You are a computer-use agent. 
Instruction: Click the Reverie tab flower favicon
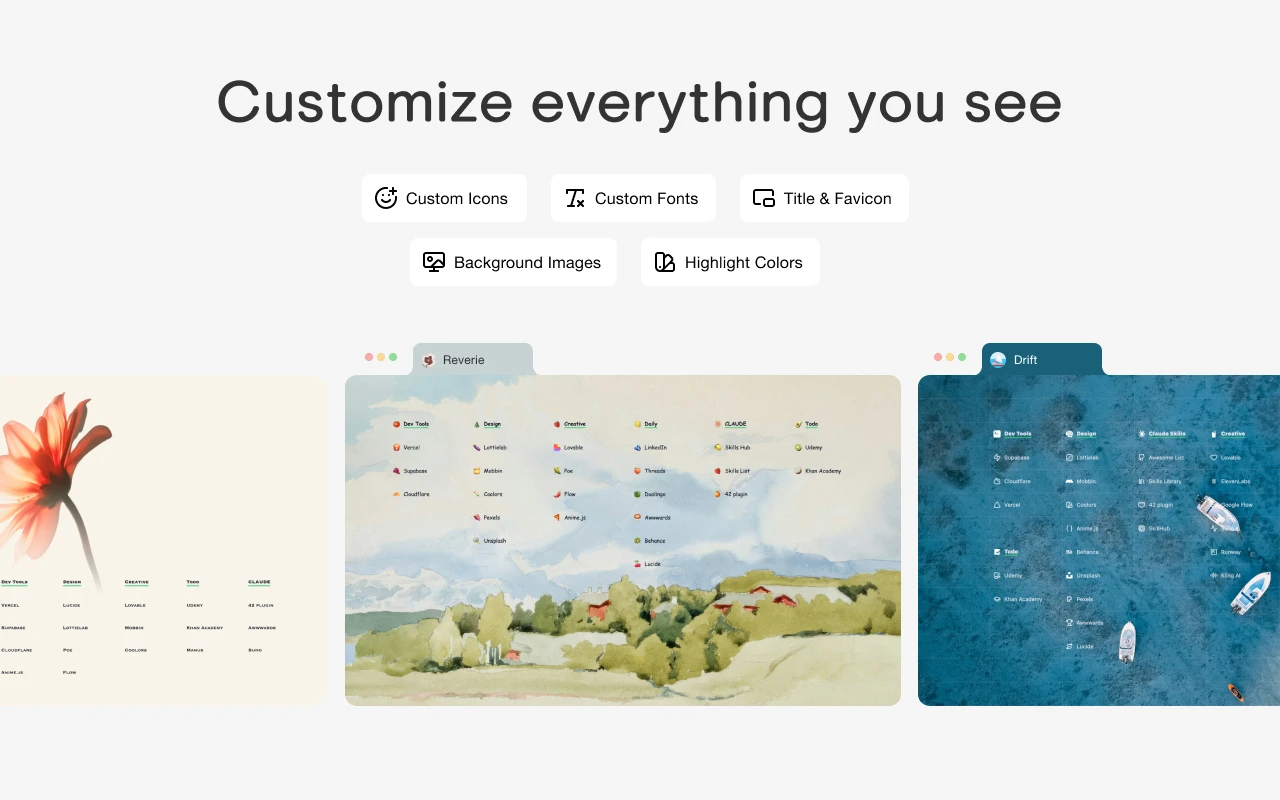point(429,360)
